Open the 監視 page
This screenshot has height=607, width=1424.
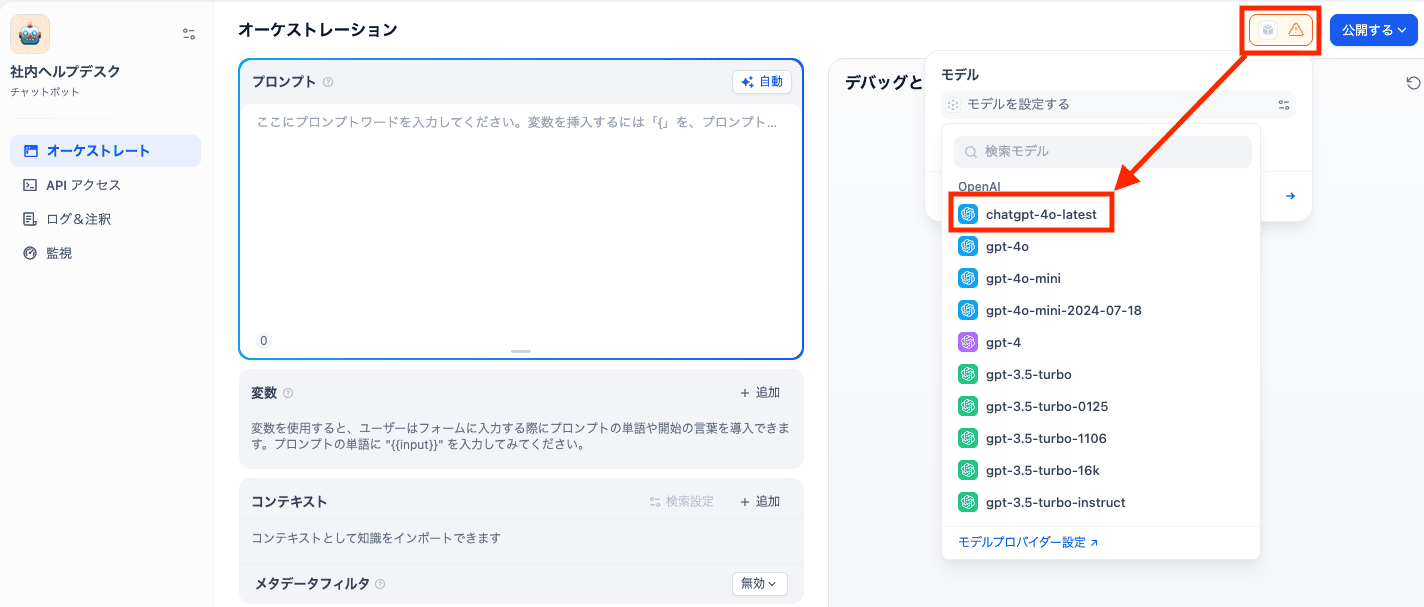click(x=105, y=253)
